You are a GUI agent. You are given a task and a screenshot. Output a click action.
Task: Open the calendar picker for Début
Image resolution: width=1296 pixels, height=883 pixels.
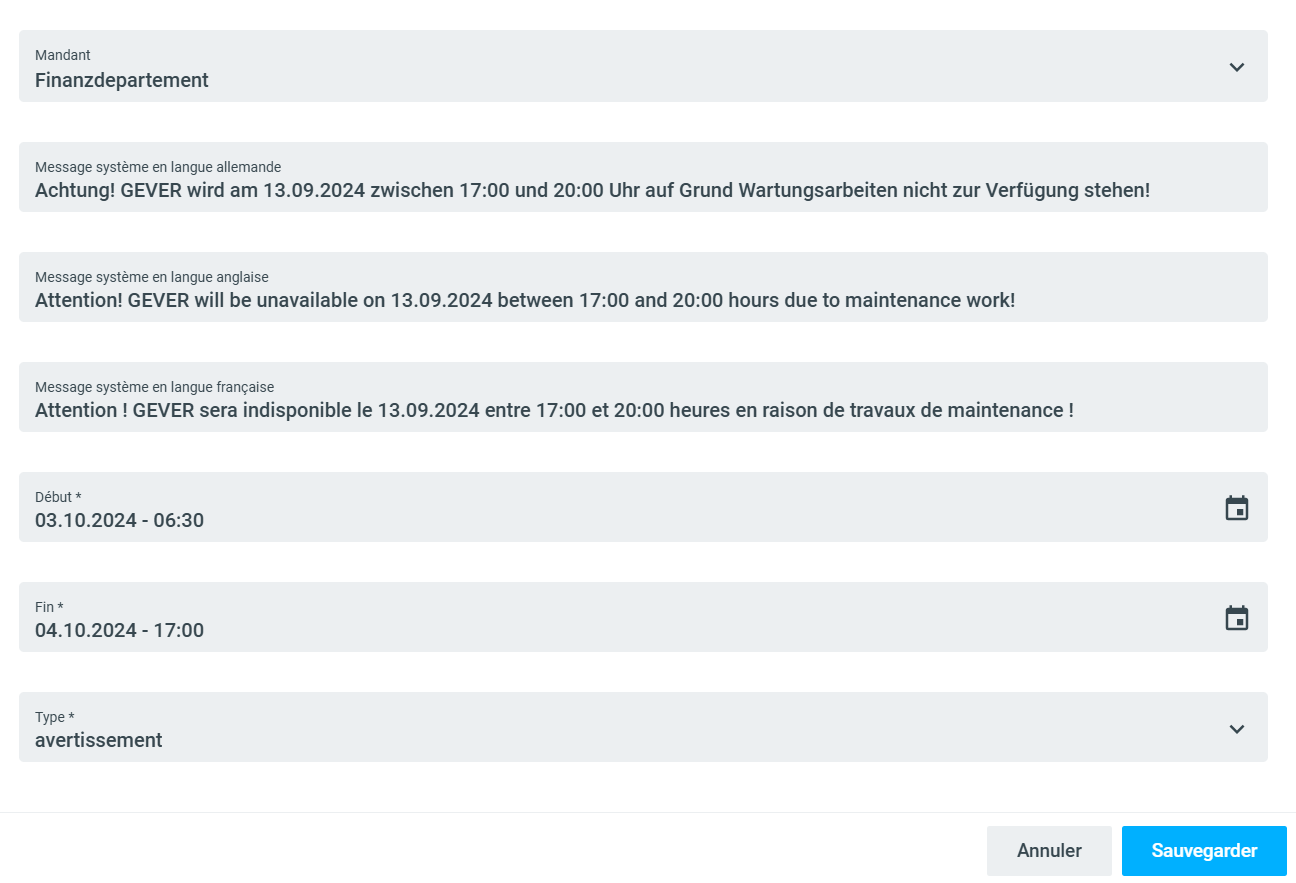(1237, 508)
